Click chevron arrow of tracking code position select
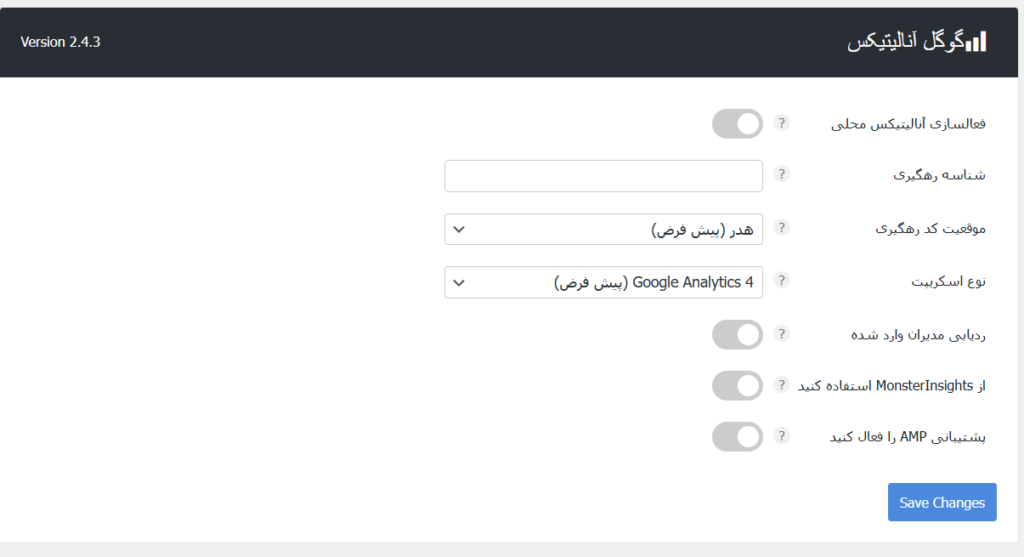Viewport: 1024px width, 557px height. 459,230
